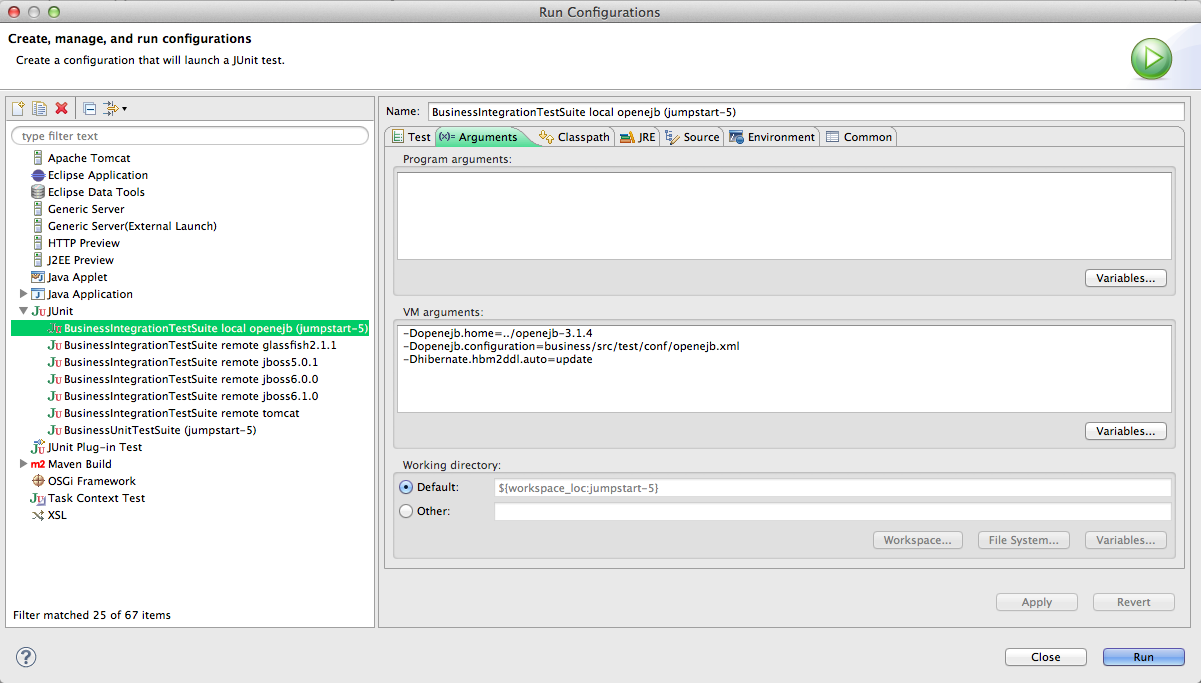The height and width of the screenshot is (683, 1201).
Task: Select BusinessIntegrationTestSuite remote jboss6.1.0
Action: [x=191, y=396]
